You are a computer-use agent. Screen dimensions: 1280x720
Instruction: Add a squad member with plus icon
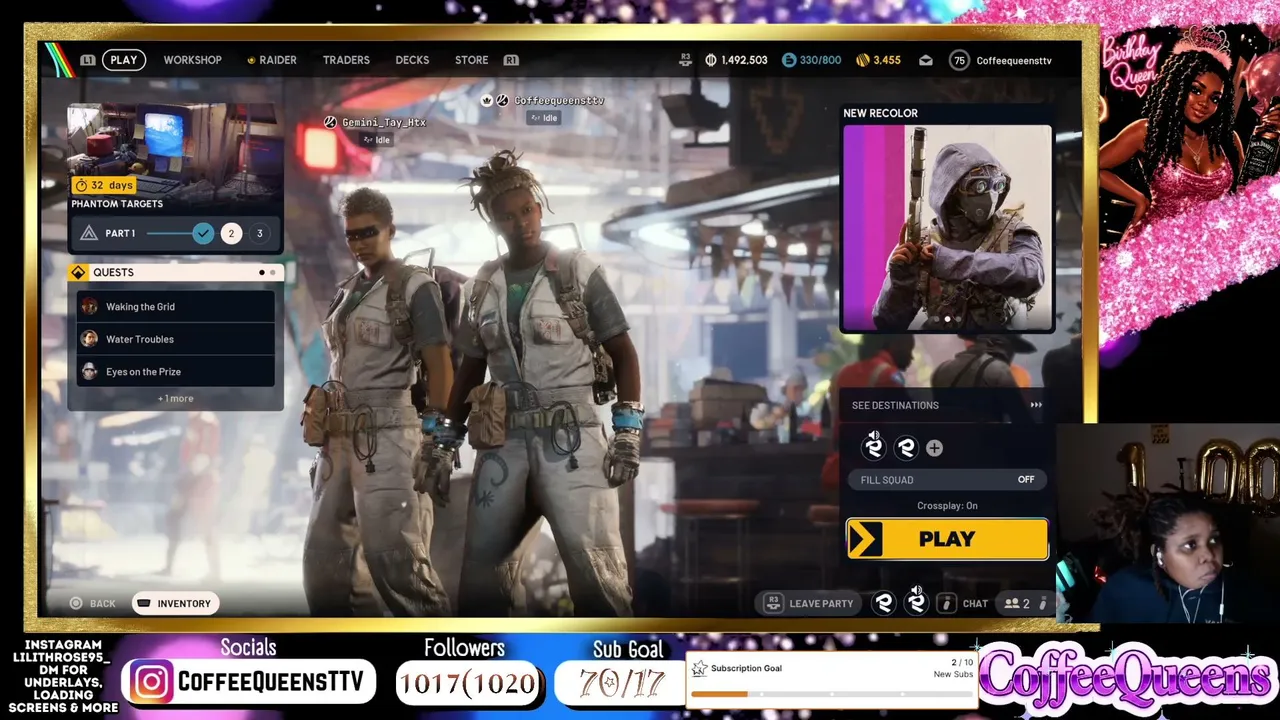coord(934,448)
